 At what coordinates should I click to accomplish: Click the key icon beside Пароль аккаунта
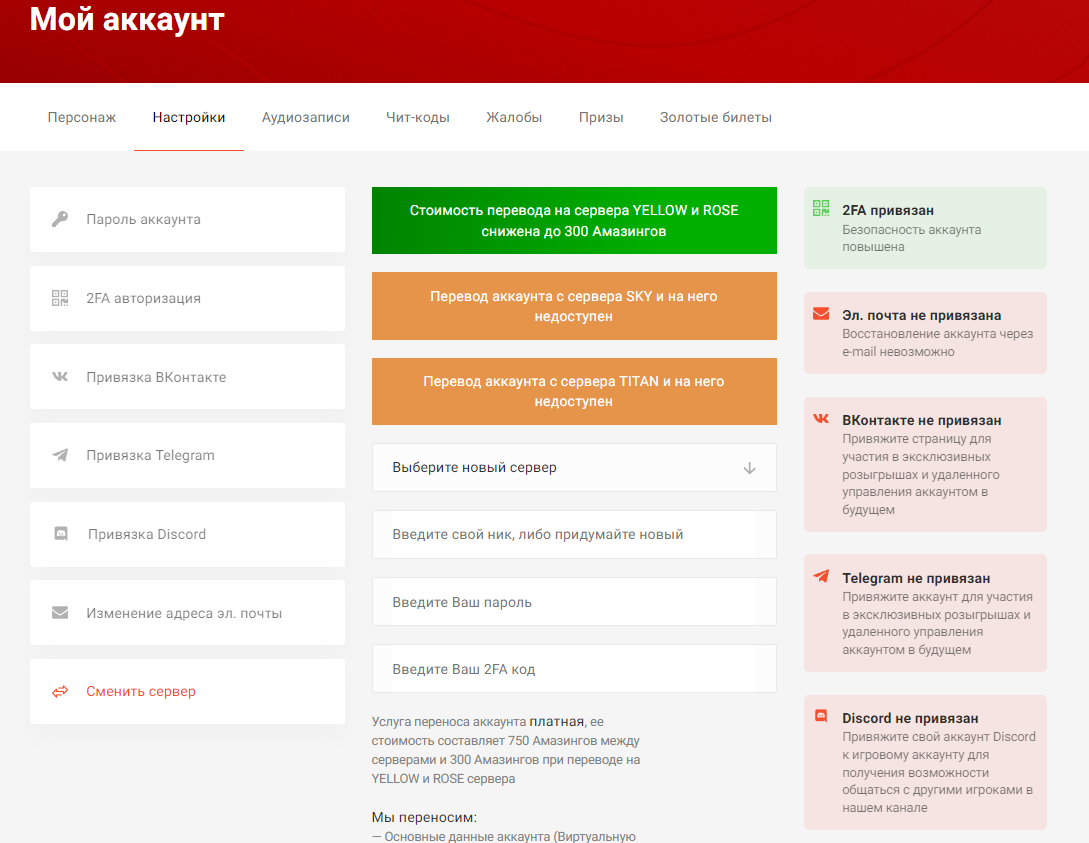pyautogui.click(x=60, y=219)
